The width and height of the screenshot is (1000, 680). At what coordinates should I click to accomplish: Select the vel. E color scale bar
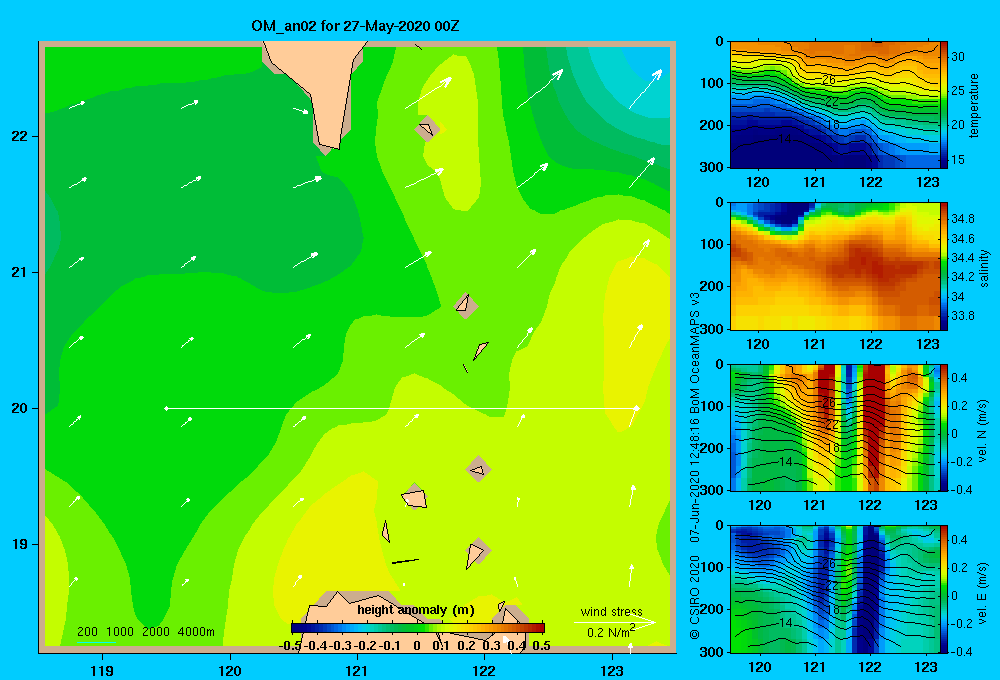point(944,589)
